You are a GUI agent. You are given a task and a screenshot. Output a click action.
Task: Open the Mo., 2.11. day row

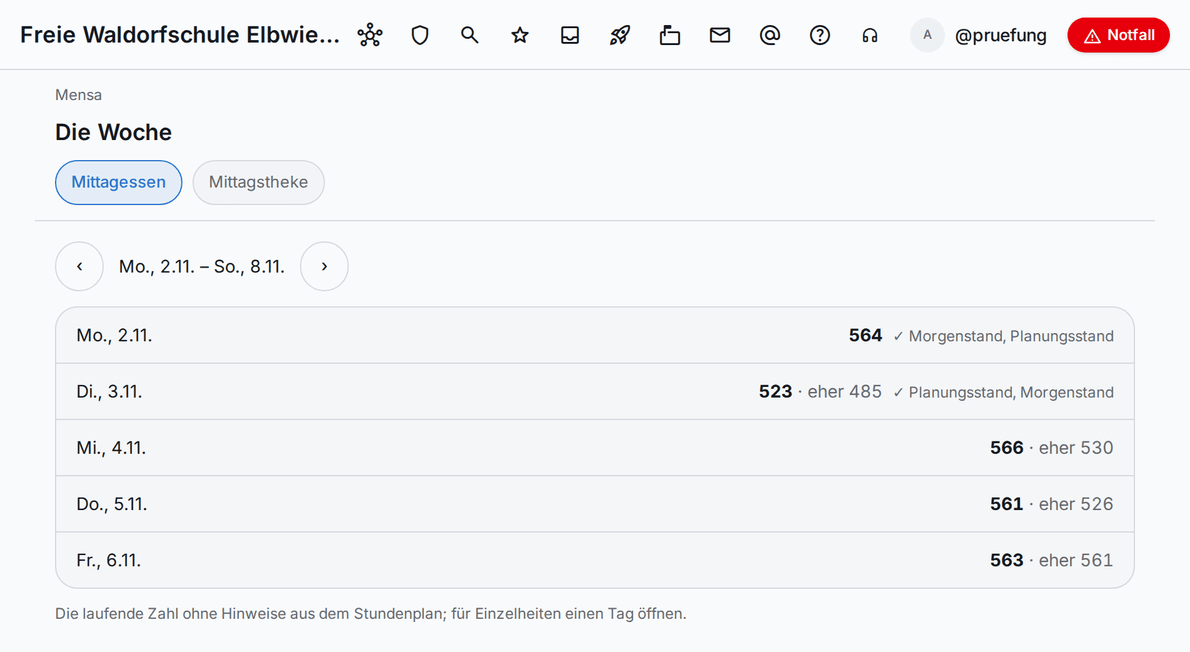pyautogui.click(x=595, y=335)
